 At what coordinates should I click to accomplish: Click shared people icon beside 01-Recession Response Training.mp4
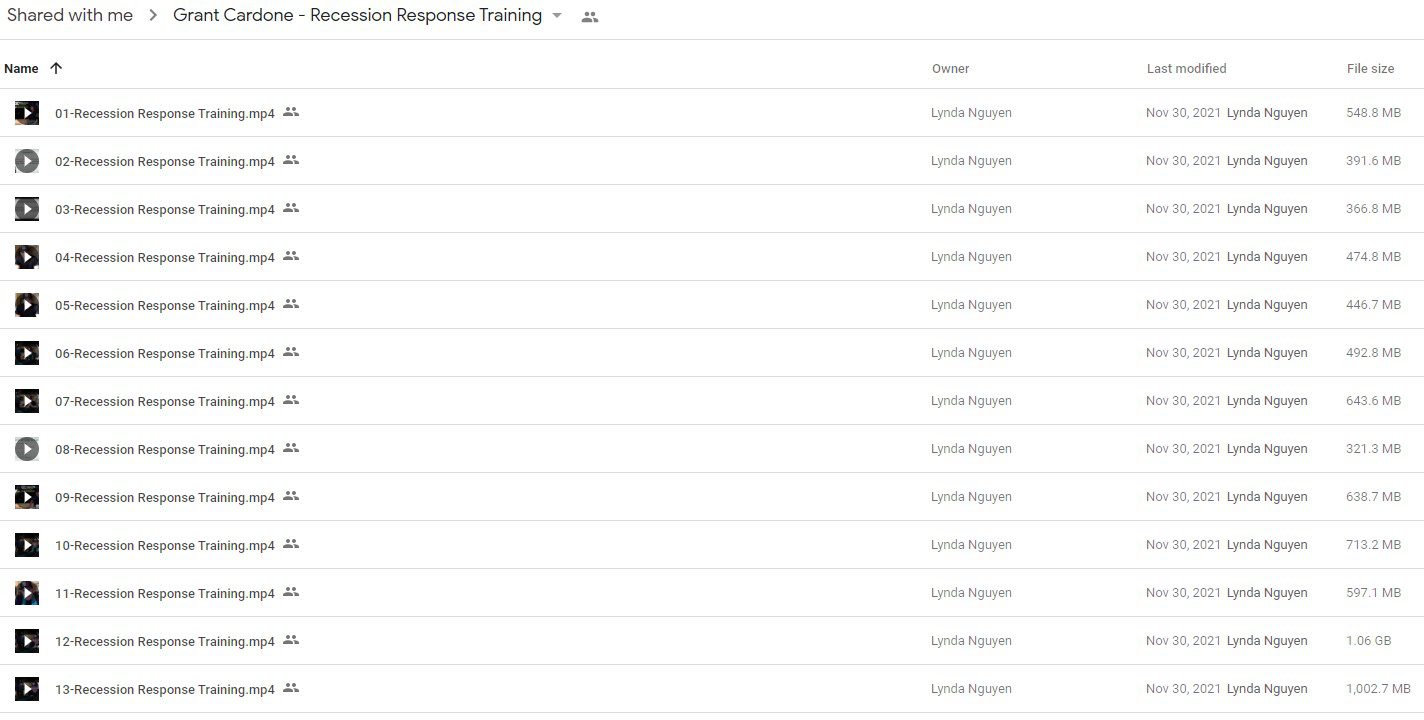(291, 112)
